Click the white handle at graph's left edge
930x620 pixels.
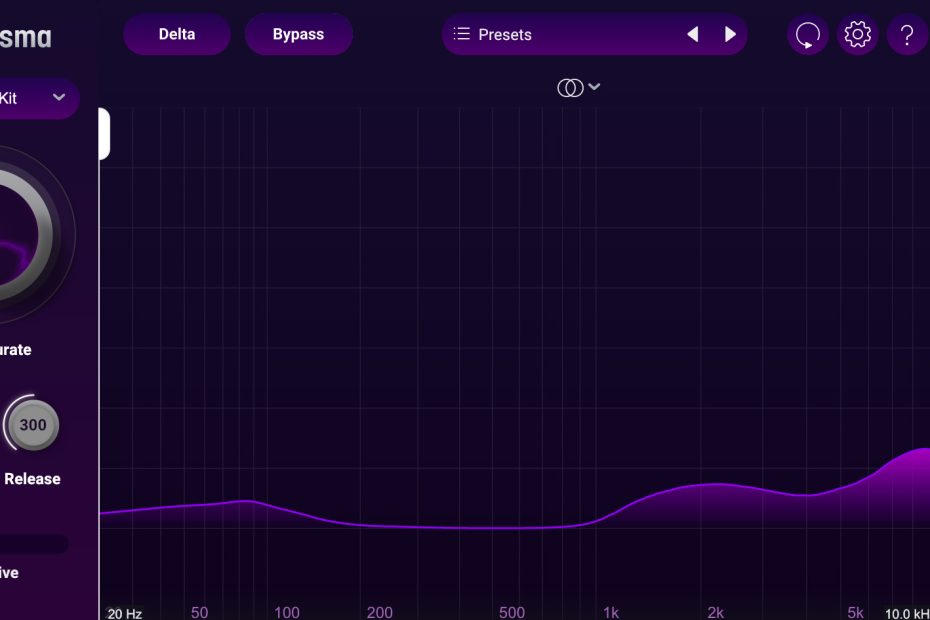pyautogui.click(x=104, y=134)
